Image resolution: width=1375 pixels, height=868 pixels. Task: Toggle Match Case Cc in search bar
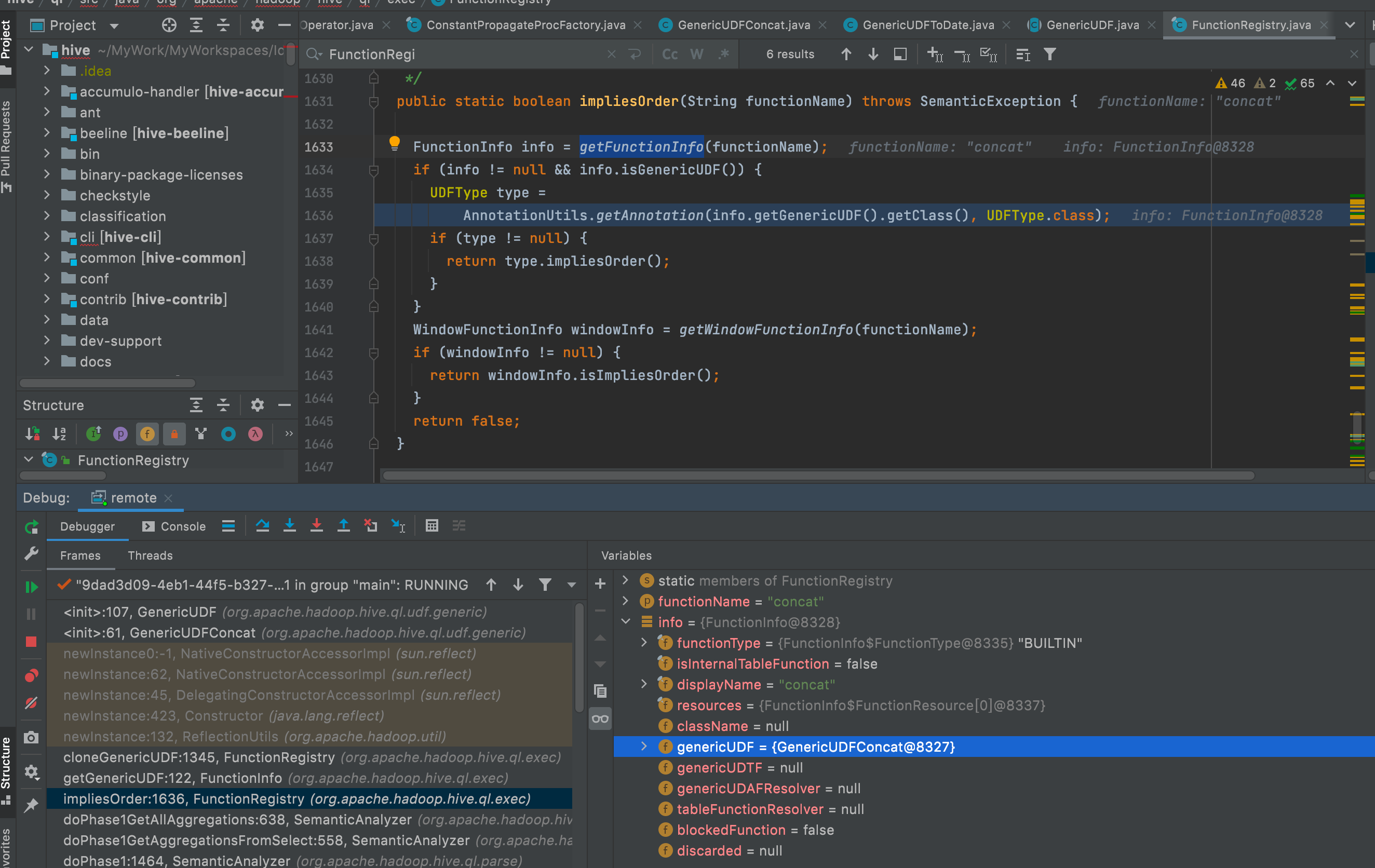(669, 54)
